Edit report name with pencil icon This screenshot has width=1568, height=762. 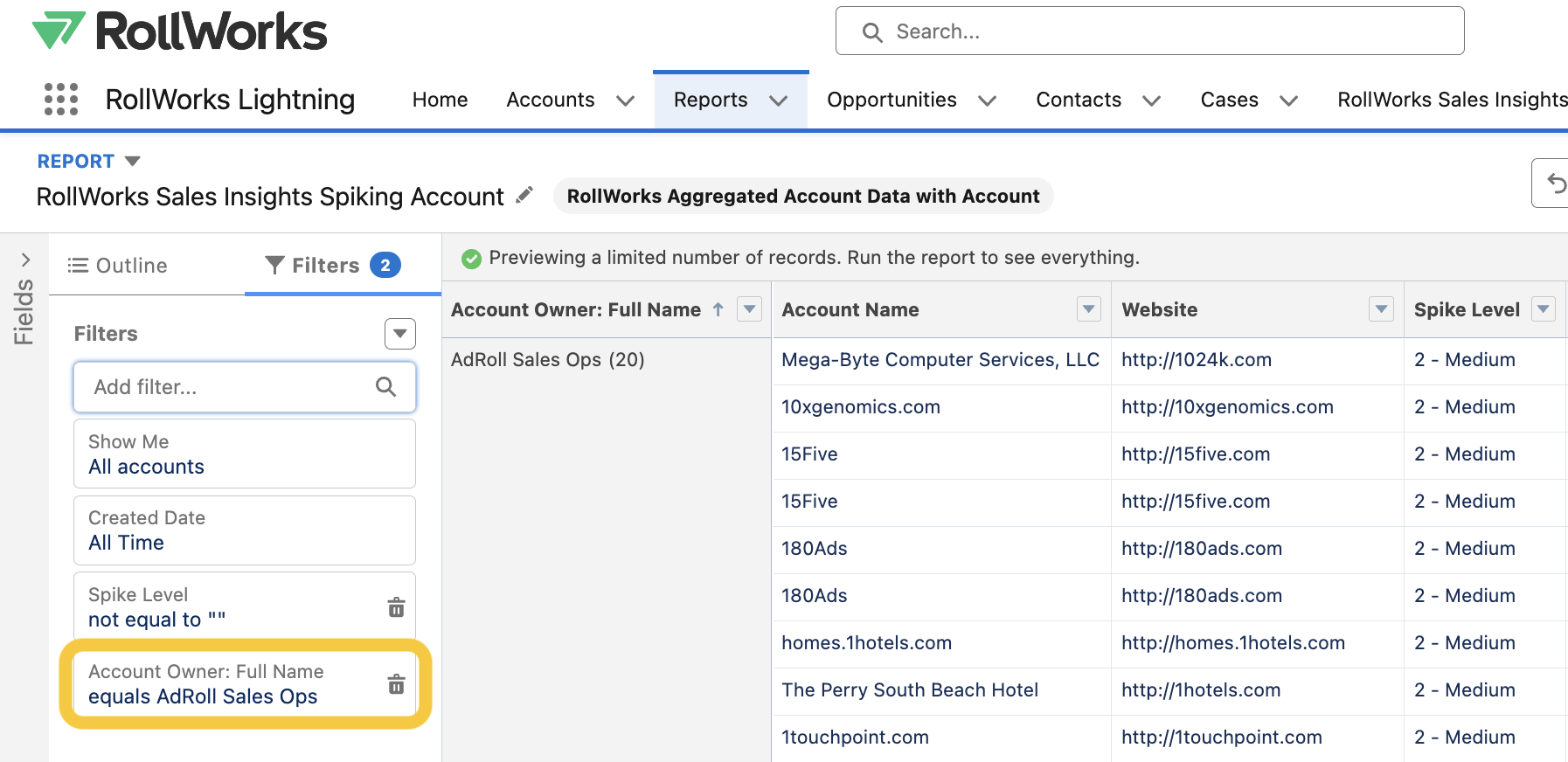click(524, 195)
